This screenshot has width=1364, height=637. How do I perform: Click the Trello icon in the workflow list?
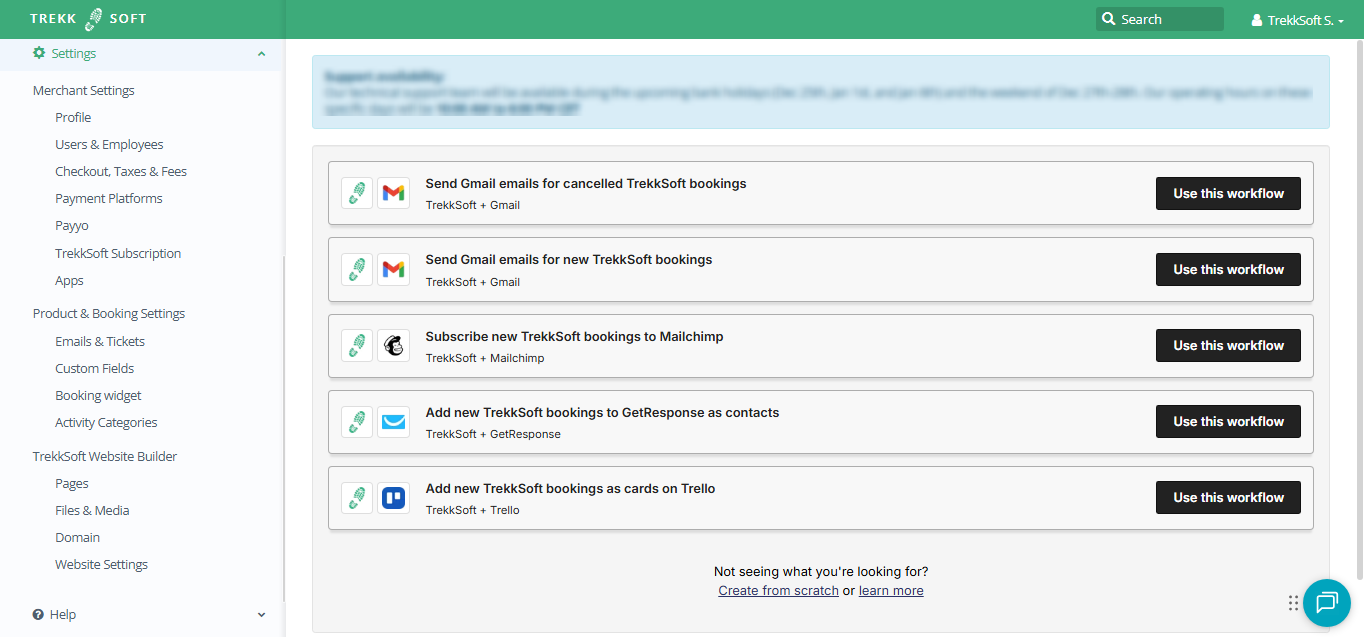pos(393,498)
